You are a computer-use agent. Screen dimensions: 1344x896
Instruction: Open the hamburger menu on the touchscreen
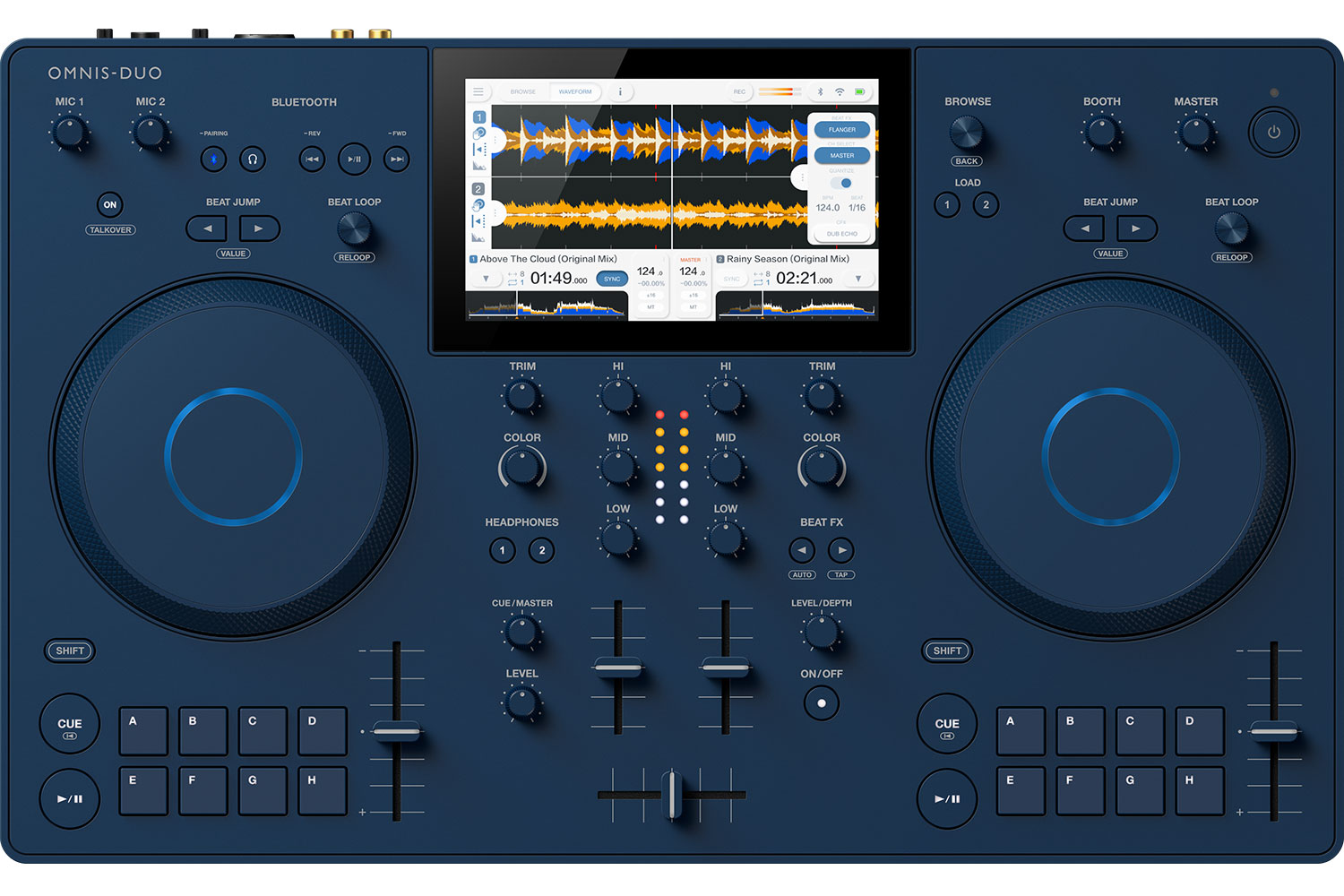point(478,91)
